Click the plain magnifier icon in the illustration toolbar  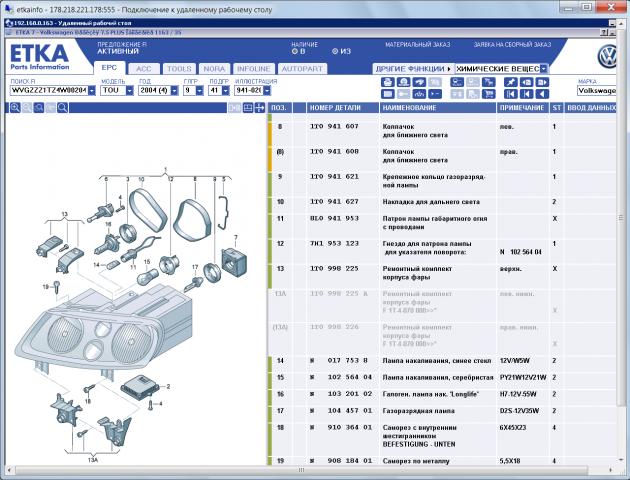[x=62, y=108]
